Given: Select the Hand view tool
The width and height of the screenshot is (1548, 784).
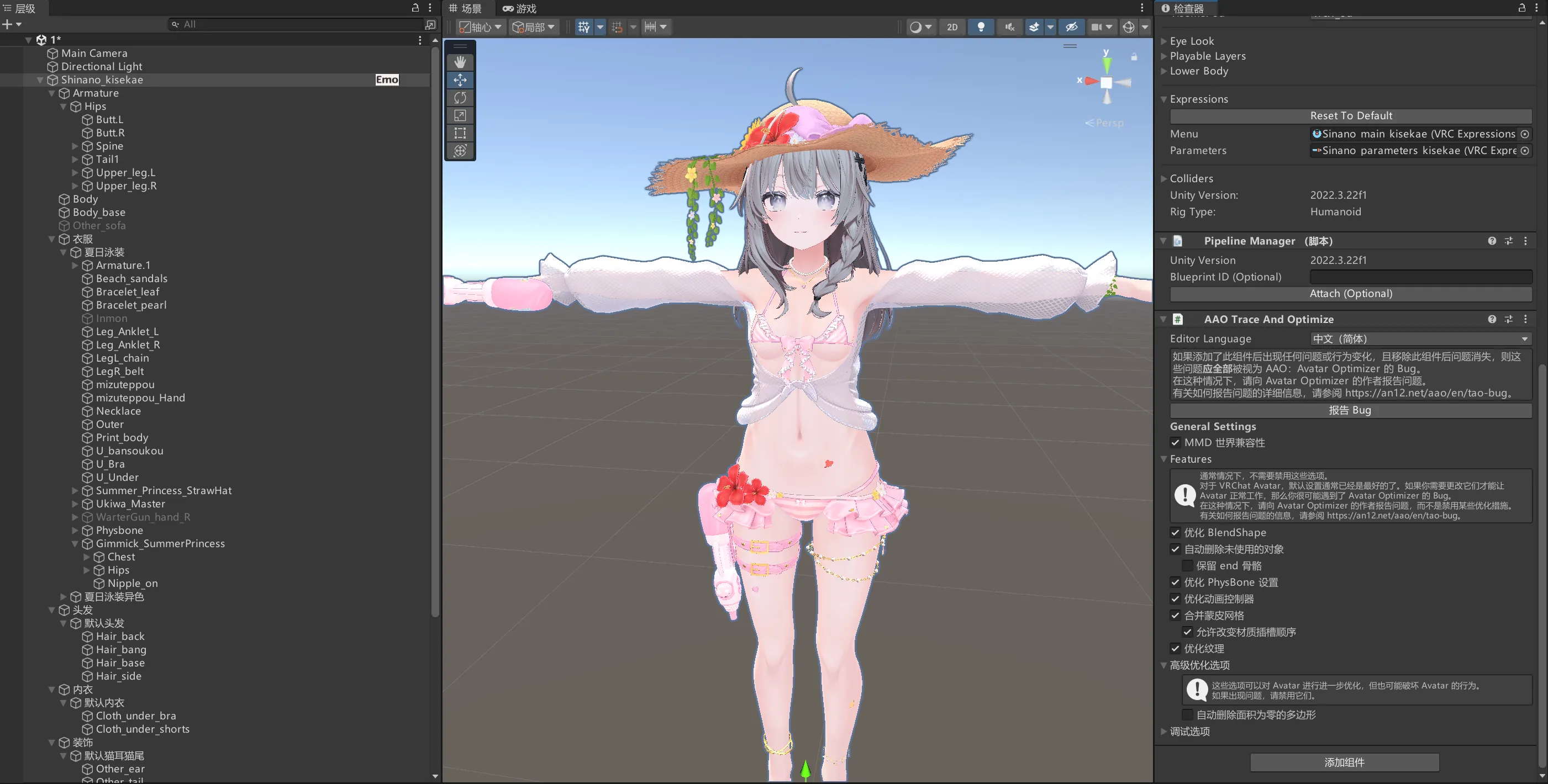Looking at the screenshot, I should (460, 62).
